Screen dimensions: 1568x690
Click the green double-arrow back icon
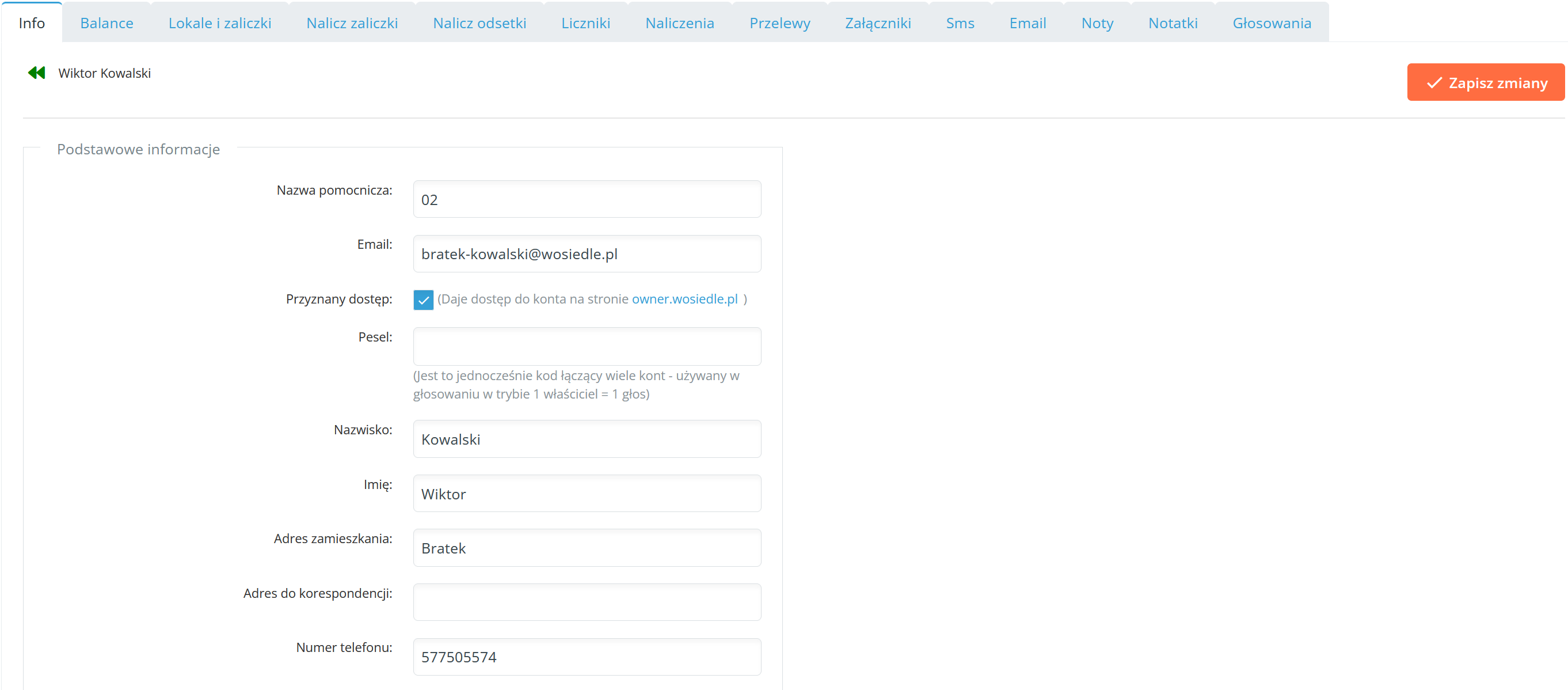(36, 73)
